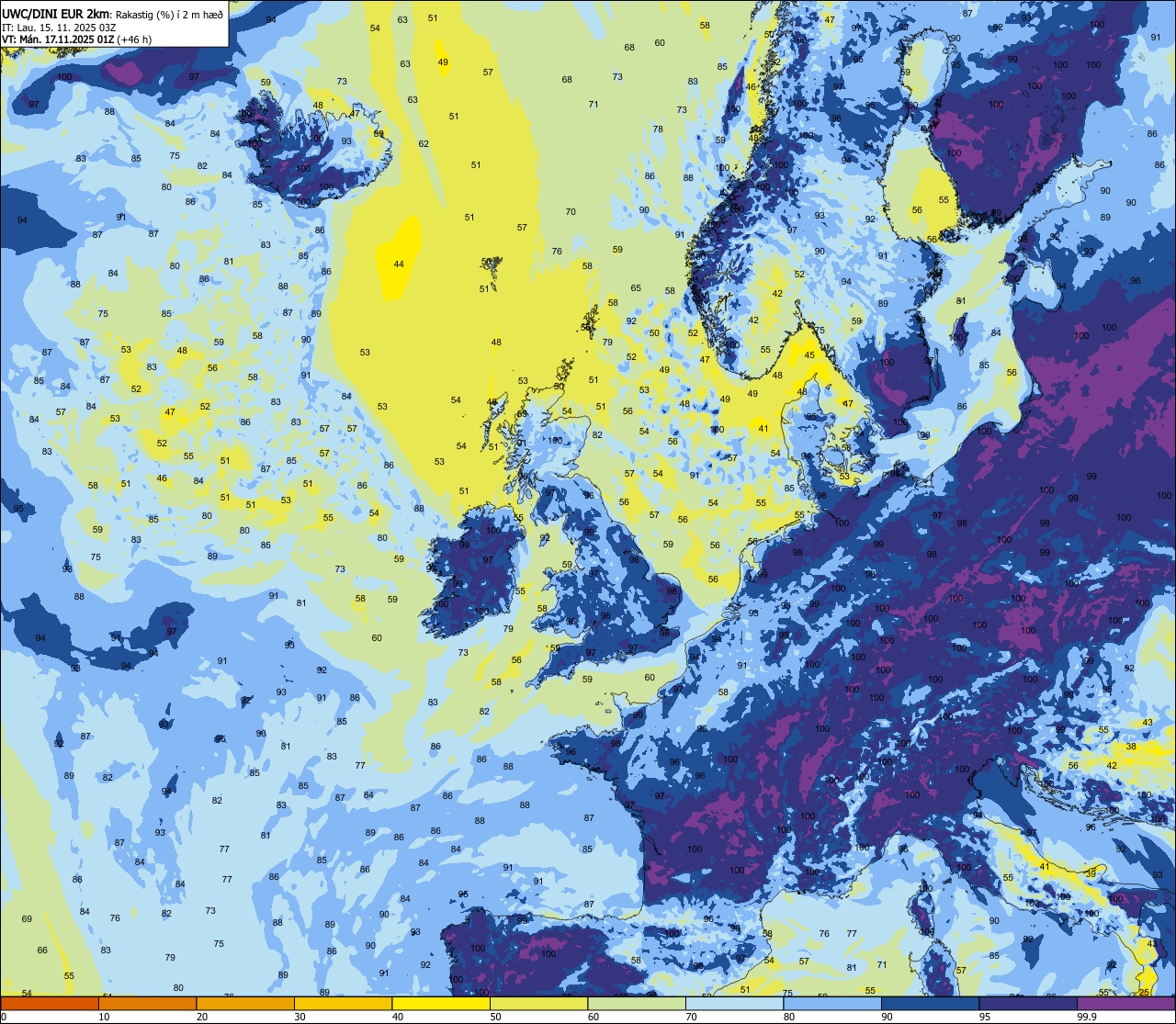This screenshot has width=1176, height=1024.
Task: Click the legend label "20"
Action: [202, 1017]
